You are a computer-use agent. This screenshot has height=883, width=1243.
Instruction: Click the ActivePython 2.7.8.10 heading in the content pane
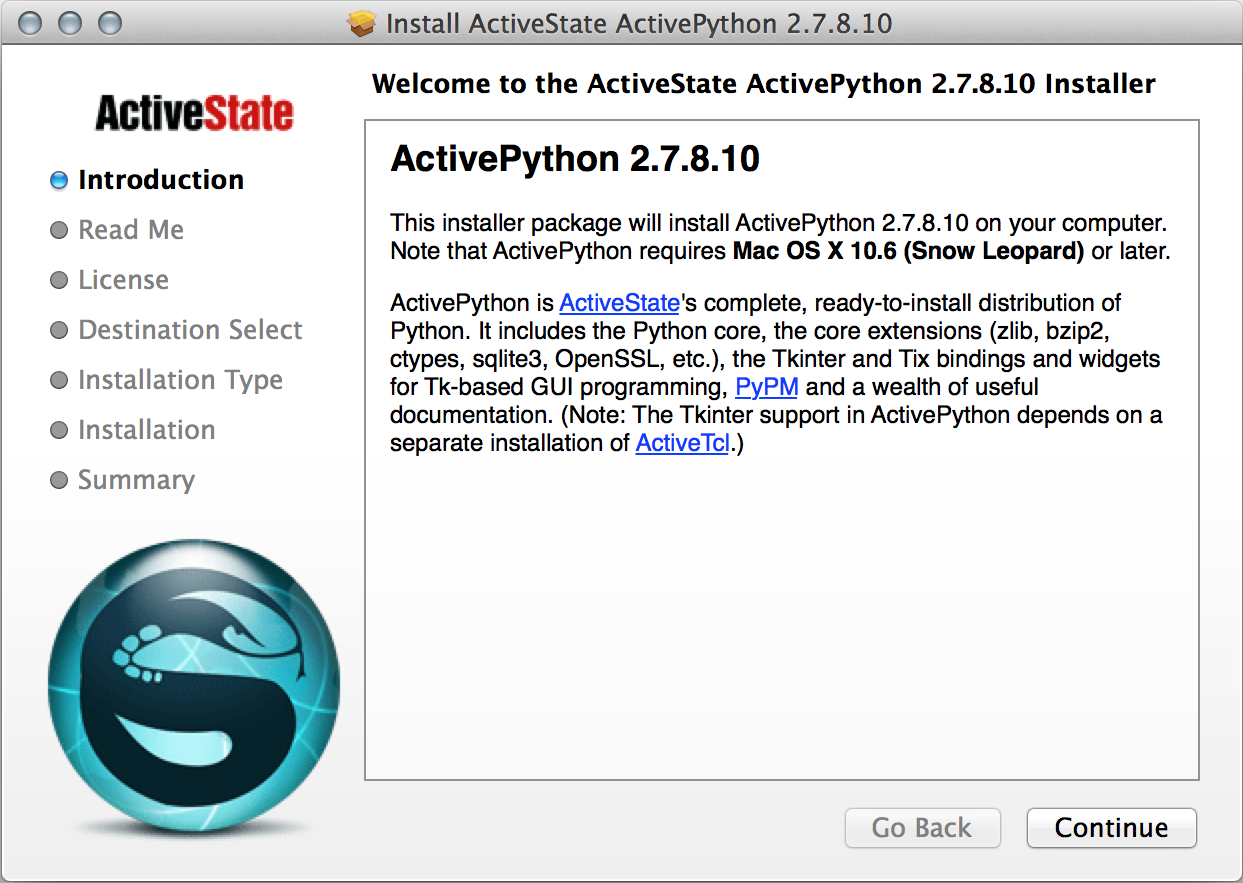[x=575, y=159]
